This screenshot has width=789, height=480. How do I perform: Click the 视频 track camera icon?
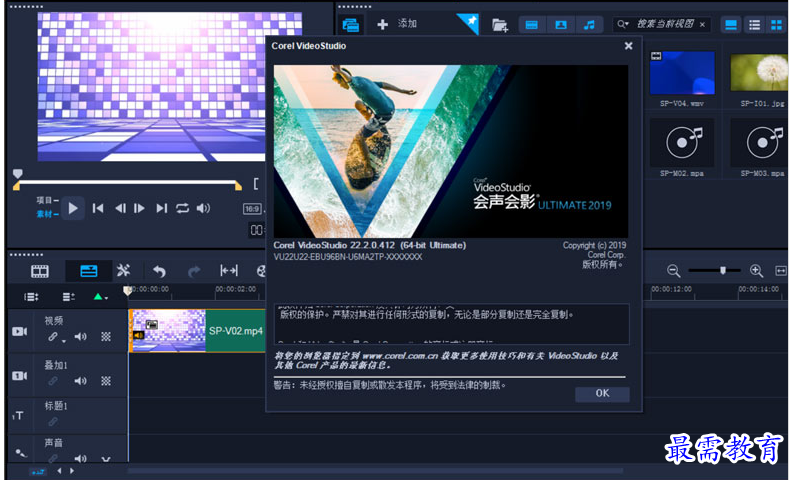[x=20, y=331]
